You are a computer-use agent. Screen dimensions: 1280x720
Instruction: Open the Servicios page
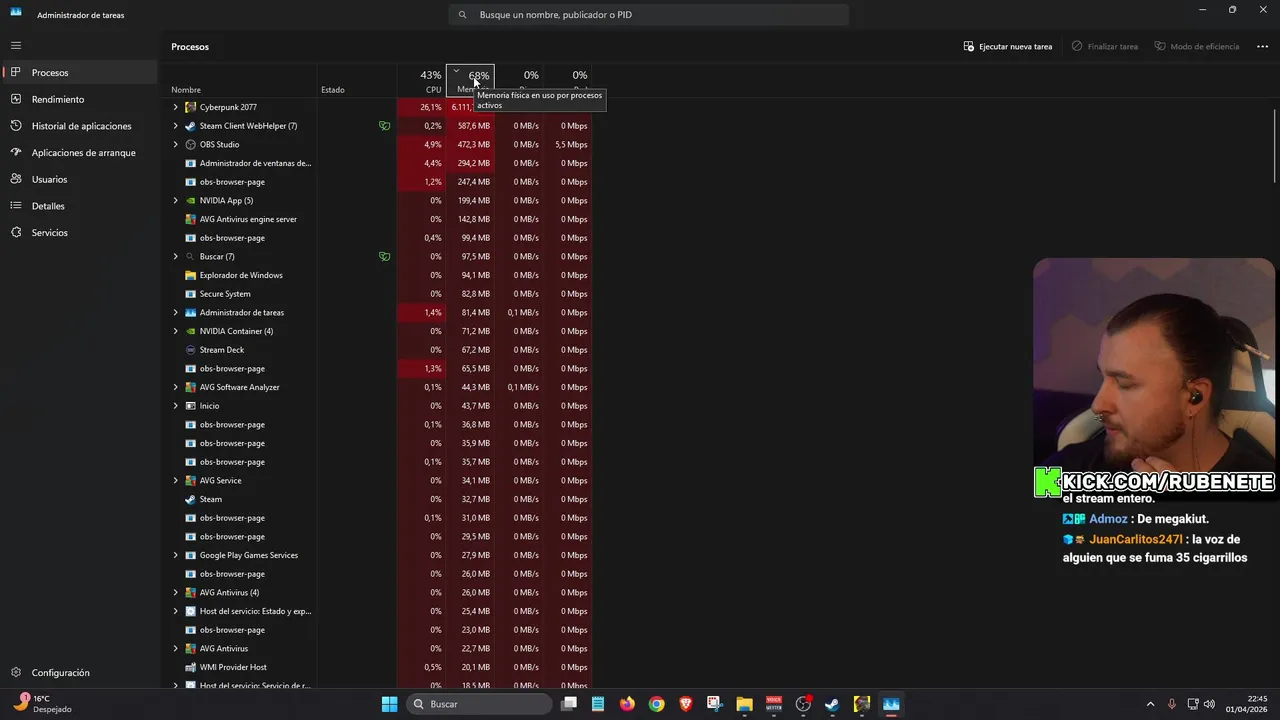(79, 232)
